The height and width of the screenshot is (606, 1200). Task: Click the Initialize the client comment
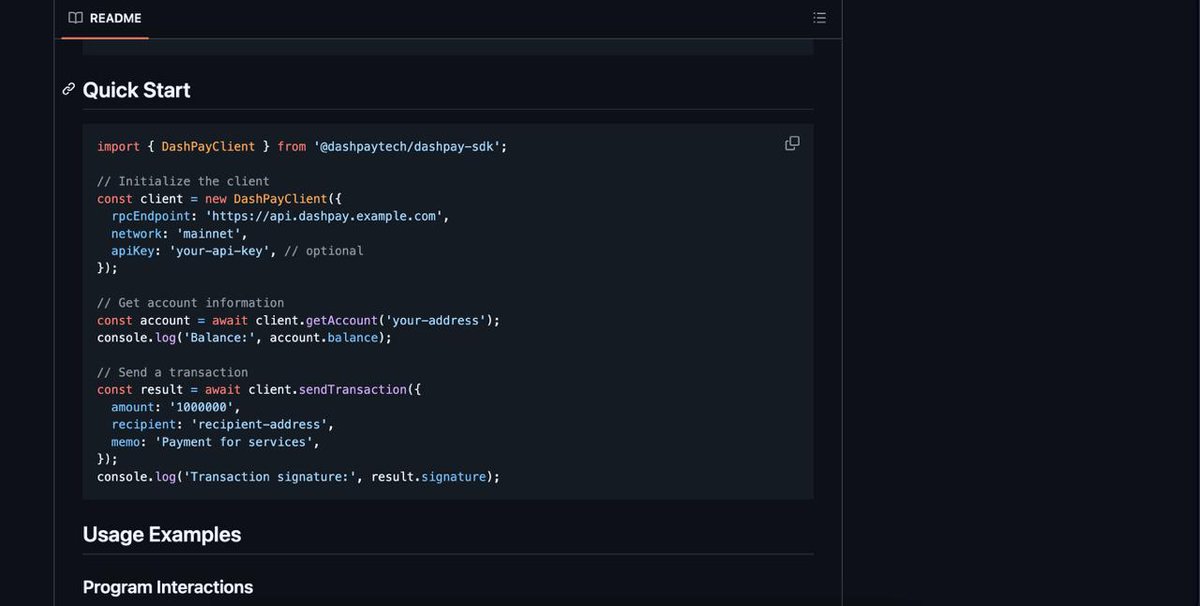click(182, 181)
